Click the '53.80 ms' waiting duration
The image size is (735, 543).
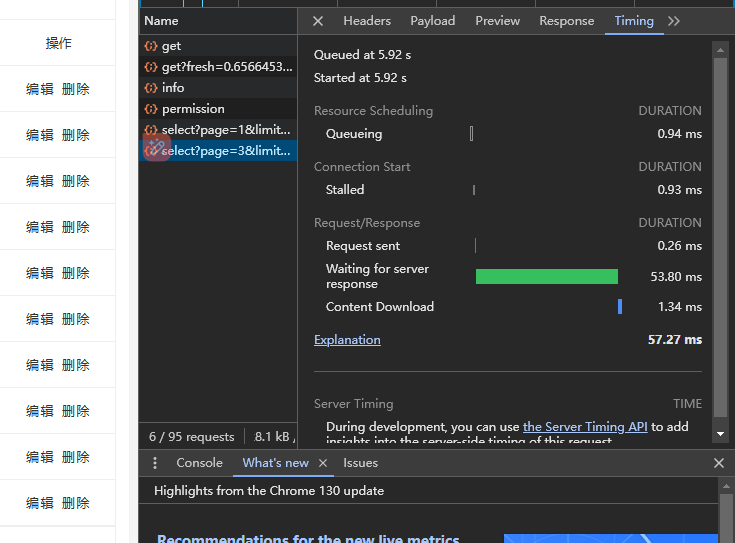click(x=676, y=277)
